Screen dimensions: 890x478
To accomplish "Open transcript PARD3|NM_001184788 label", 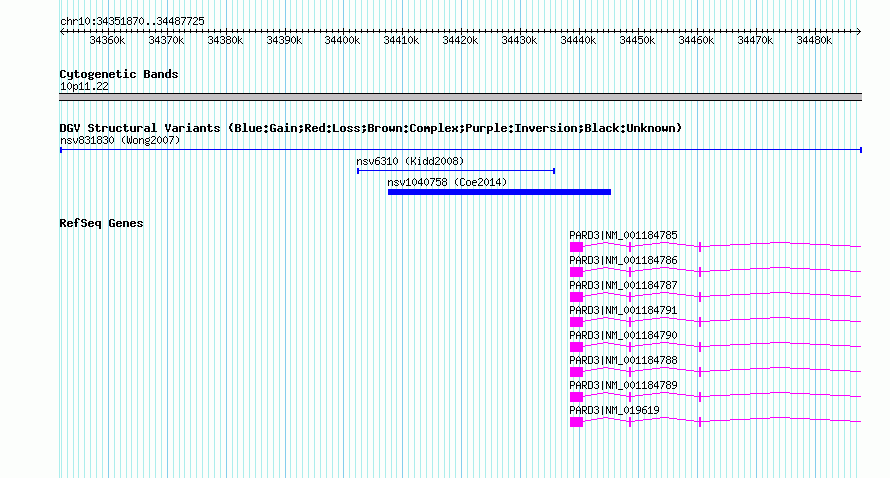I will click(x=623, y=360).
